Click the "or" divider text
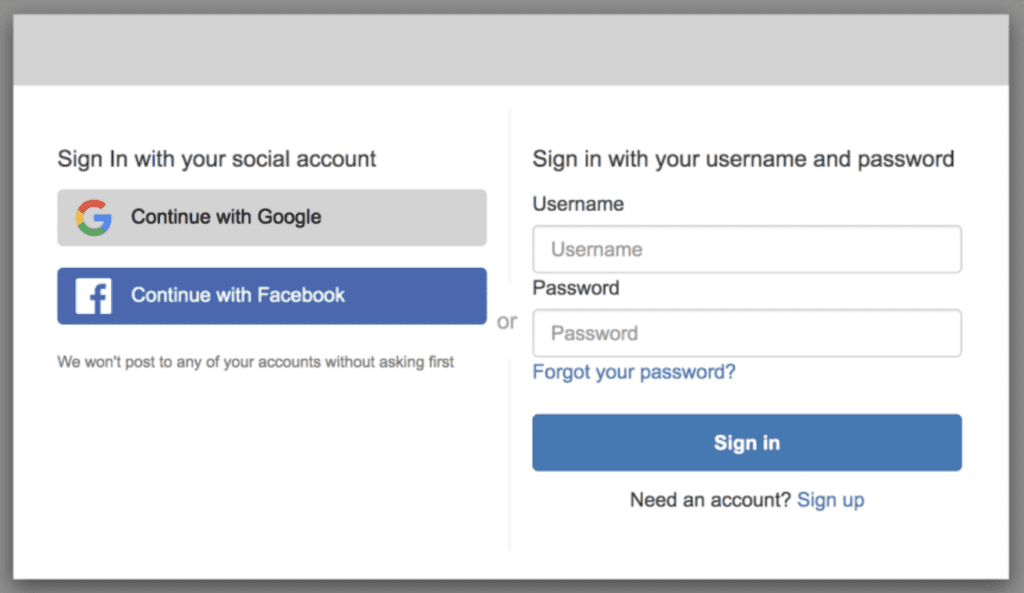Viewport: 1024px width, 593px height. [x=508, y=321]
